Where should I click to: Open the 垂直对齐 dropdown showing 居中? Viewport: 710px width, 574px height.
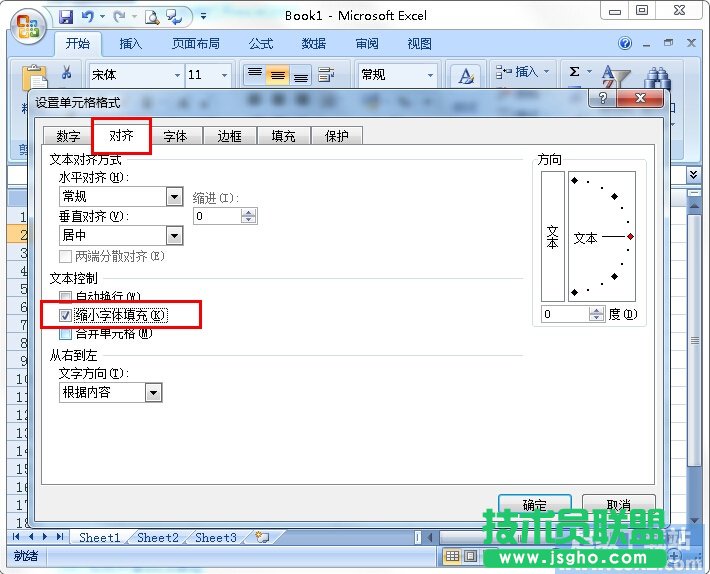174,236
